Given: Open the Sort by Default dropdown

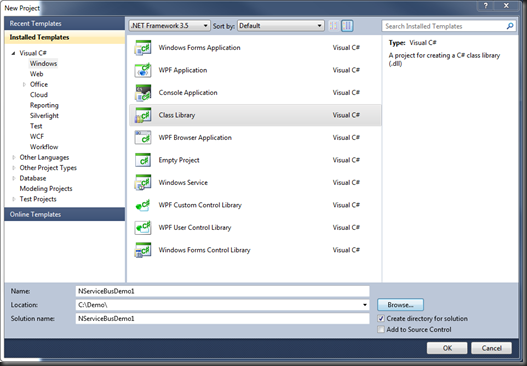Looking at the screenshot, I should (x=281, y=26).
